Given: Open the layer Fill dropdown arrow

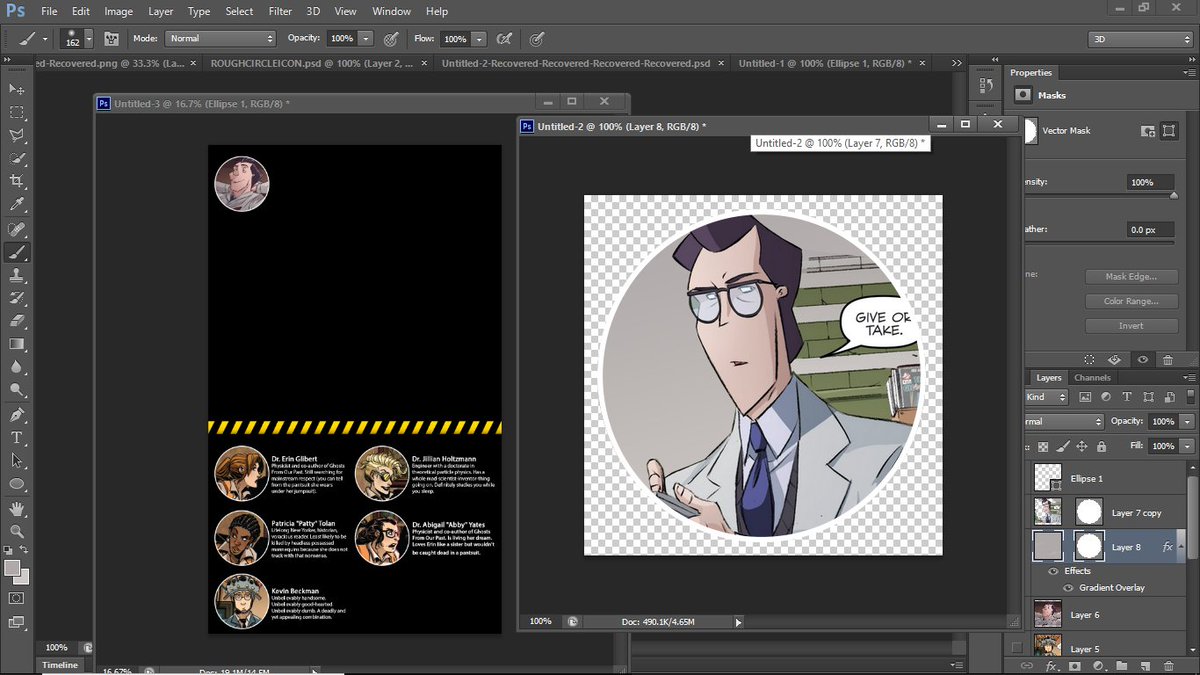Looking at the screenshot, I should coord(1186,447).
